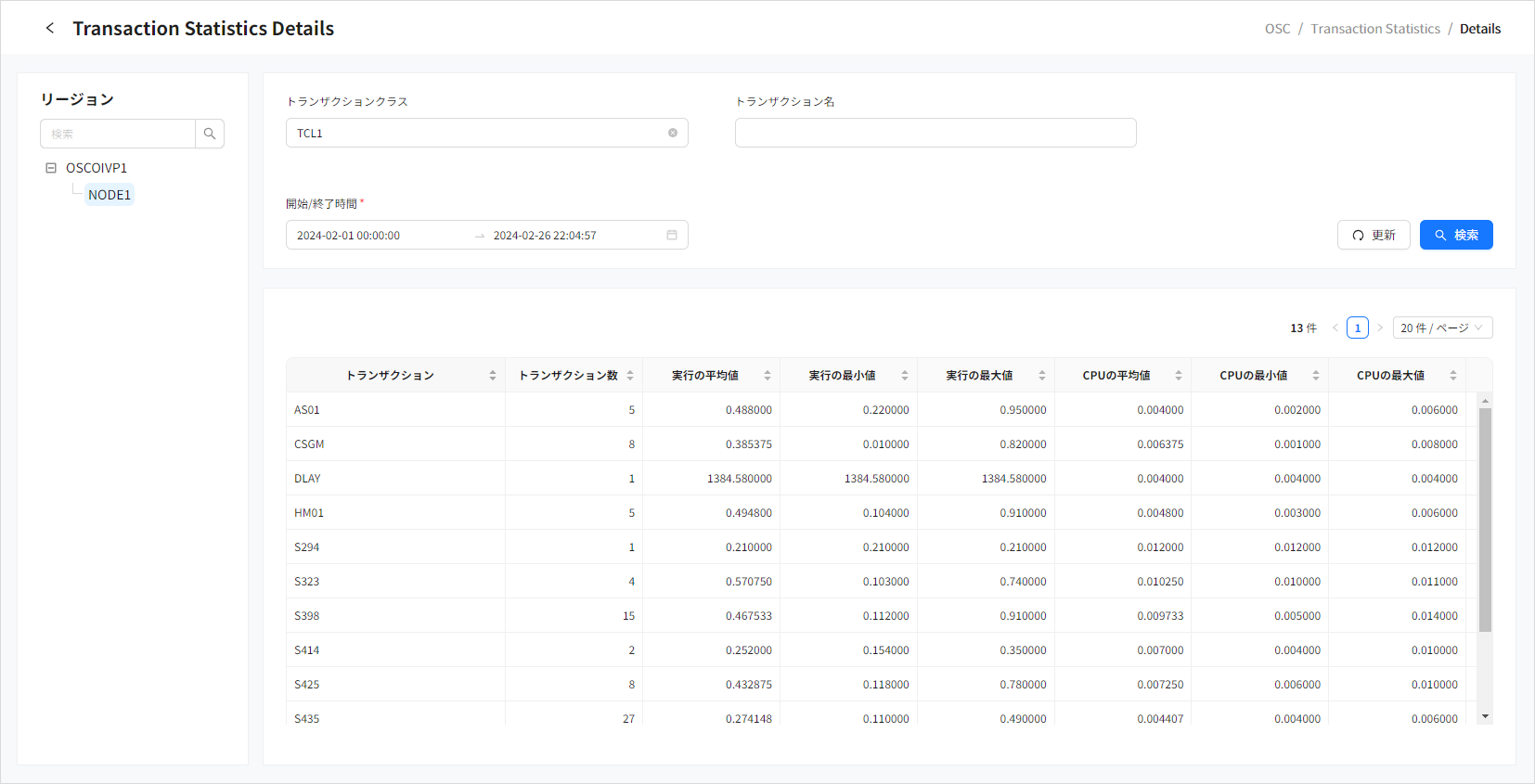Screen dimensions: 1535x784
Task: Sort by 実行の最大値 column sort icon
Action: click(1042, 376)
